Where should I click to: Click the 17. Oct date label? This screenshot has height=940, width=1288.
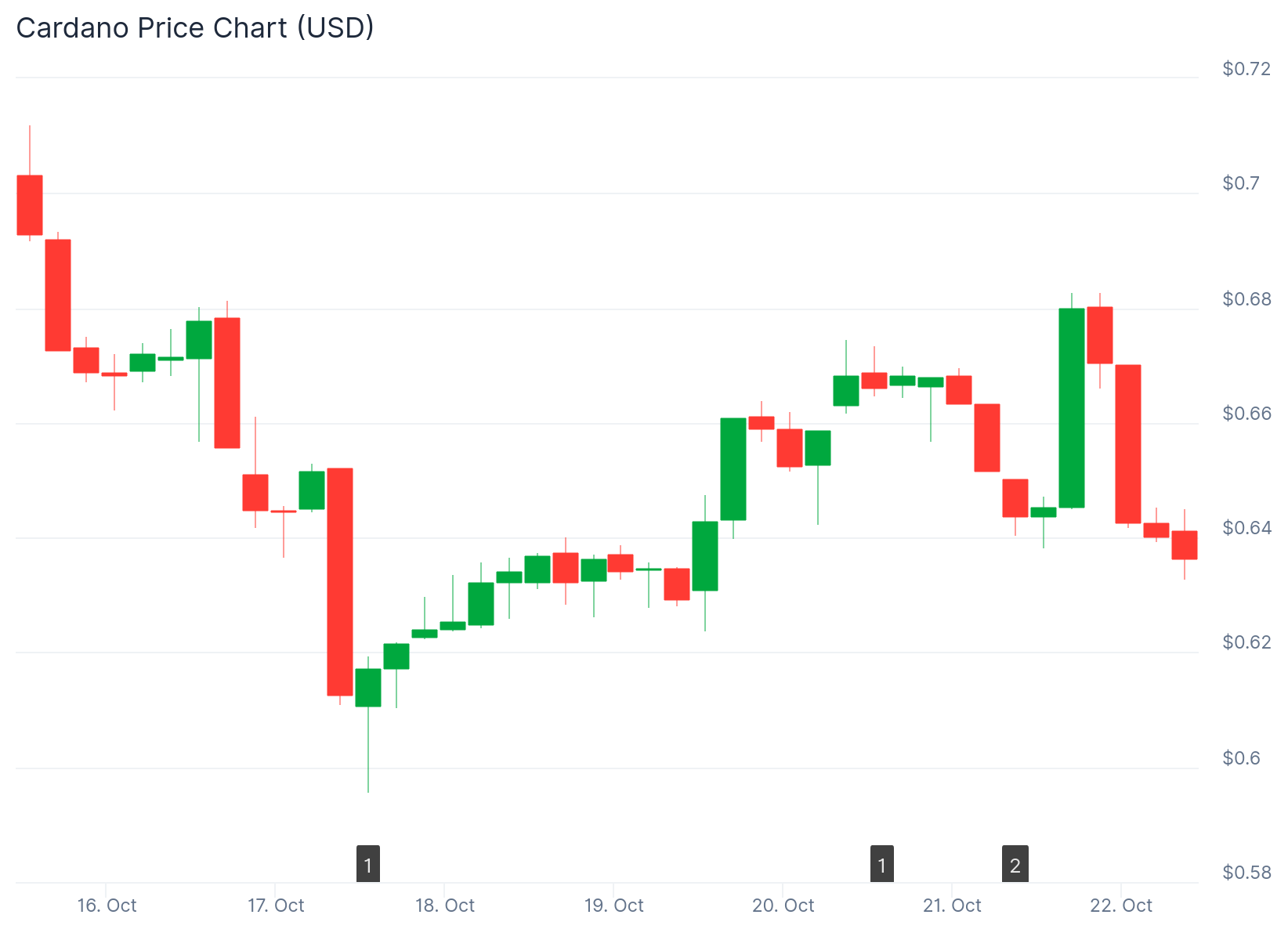coord(276,906)
